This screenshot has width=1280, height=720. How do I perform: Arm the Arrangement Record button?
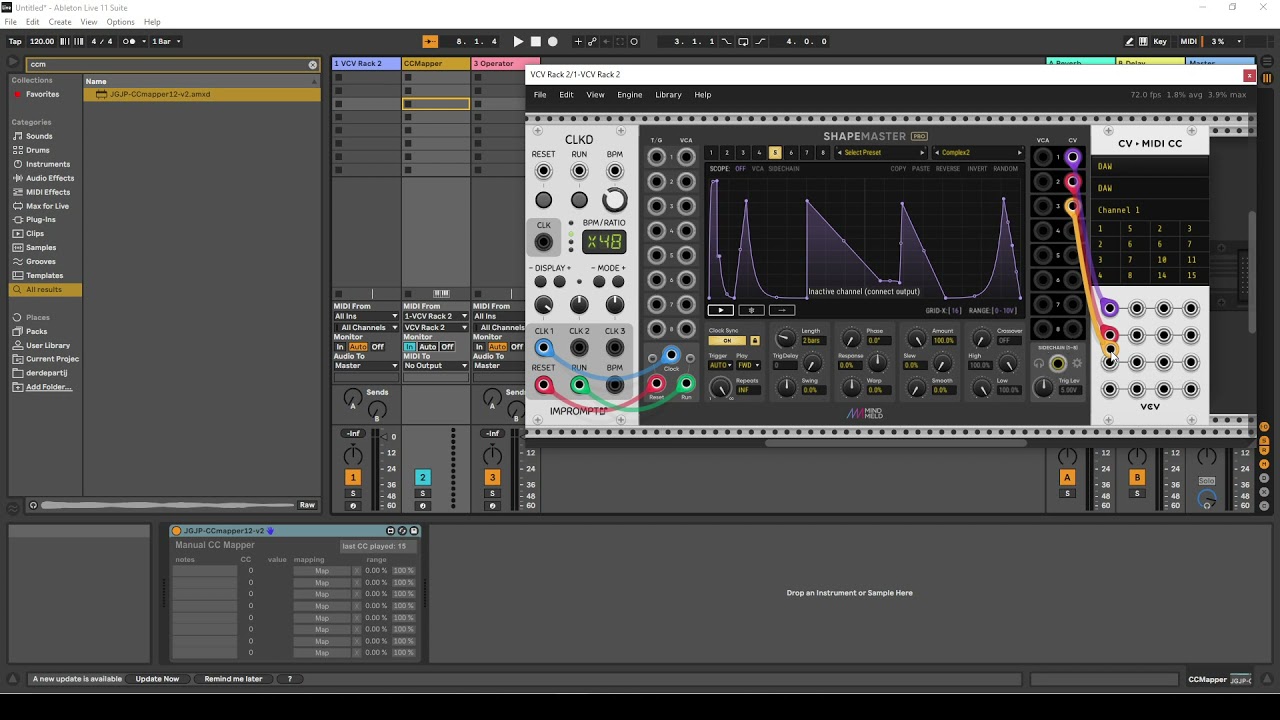coord(552,41)
